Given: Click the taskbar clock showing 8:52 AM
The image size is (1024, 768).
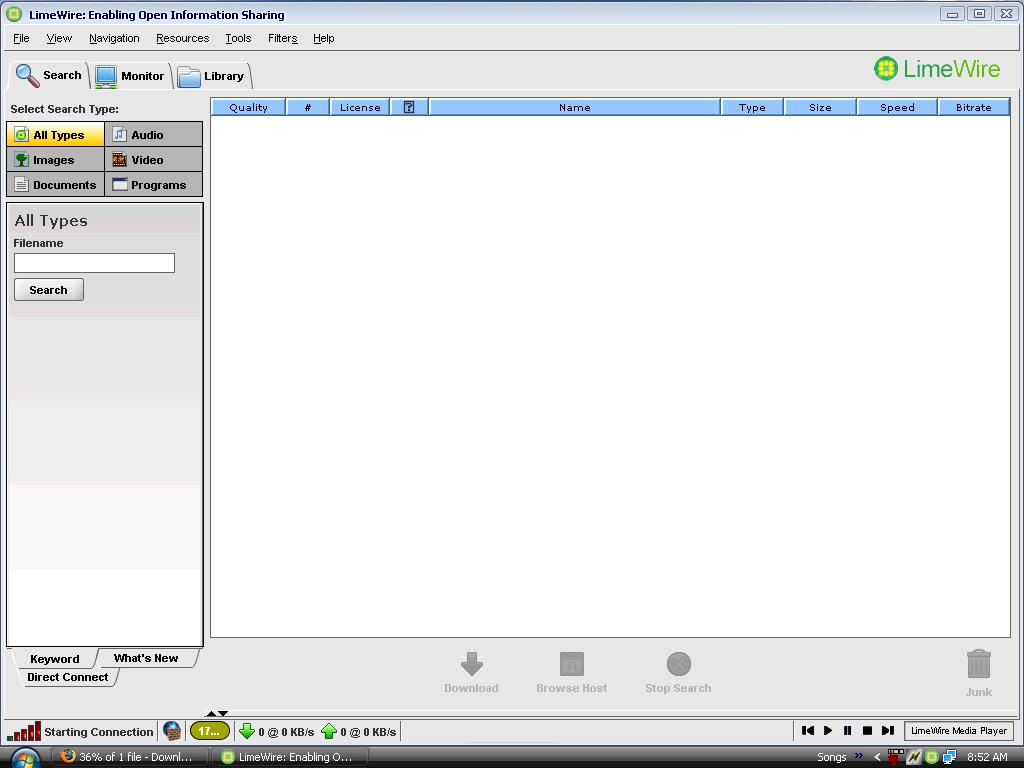Looking at the screenshot, I should coord(987,757).
